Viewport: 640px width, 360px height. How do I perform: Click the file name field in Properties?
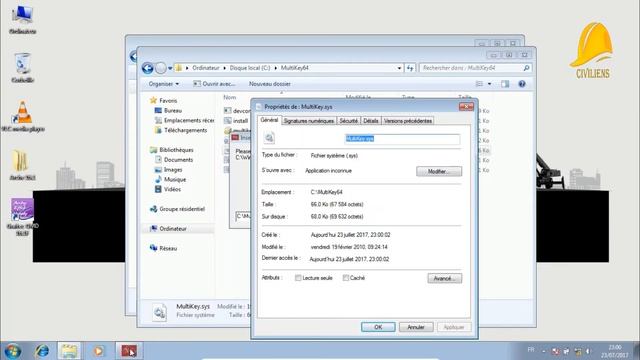[402, 139]
